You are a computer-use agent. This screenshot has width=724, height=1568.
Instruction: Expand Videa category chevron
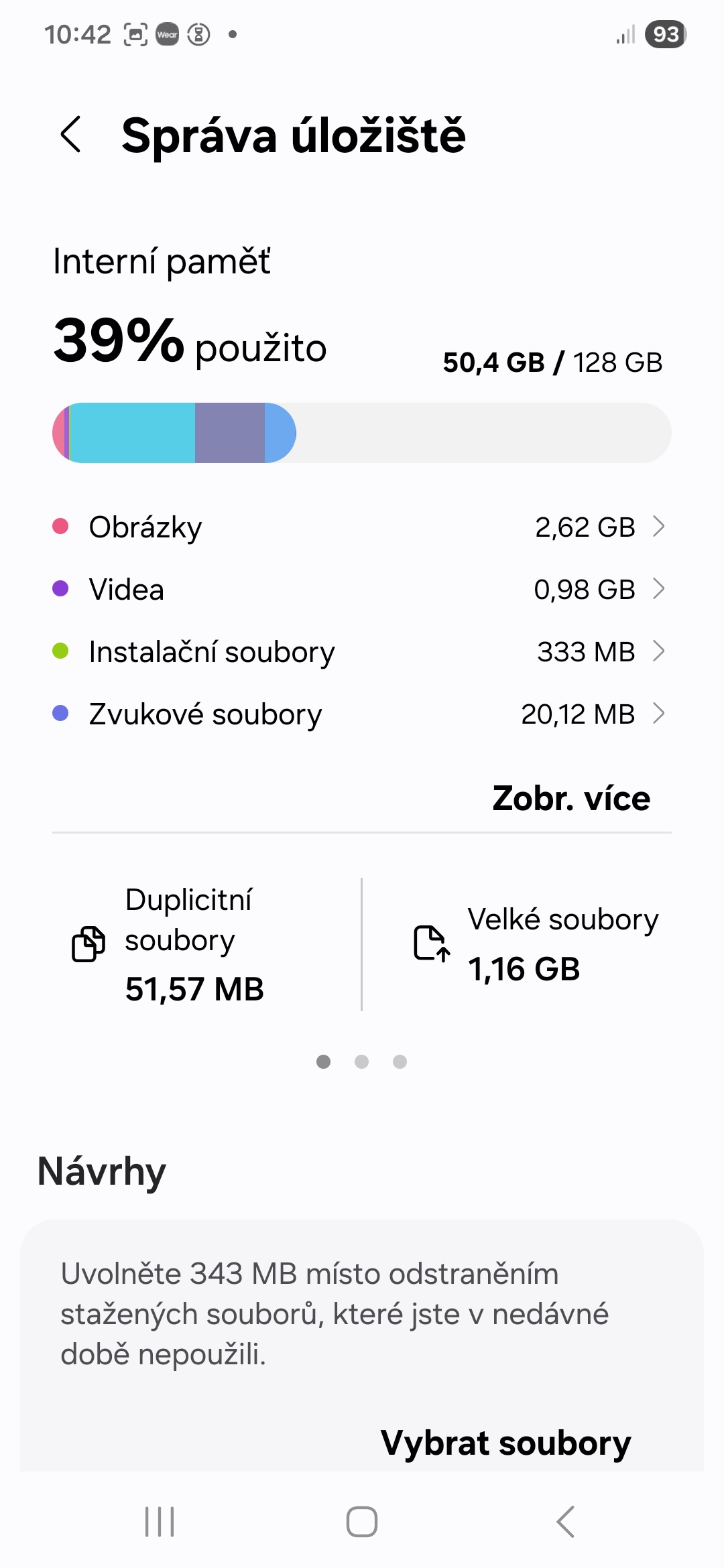[x=659, y=589]
